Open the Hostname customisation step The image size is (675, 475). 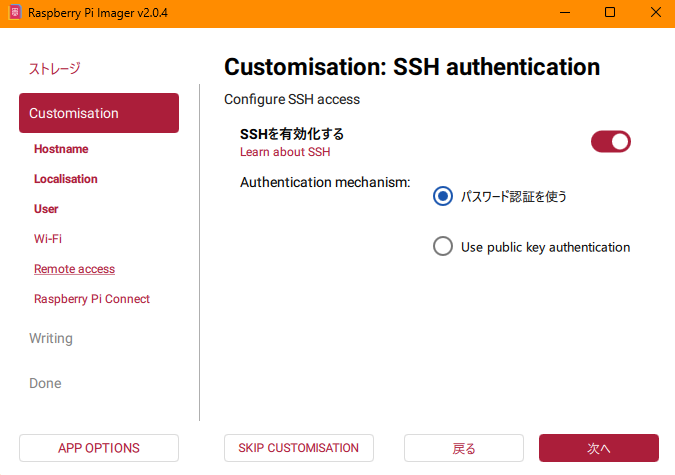coord(61,149)
